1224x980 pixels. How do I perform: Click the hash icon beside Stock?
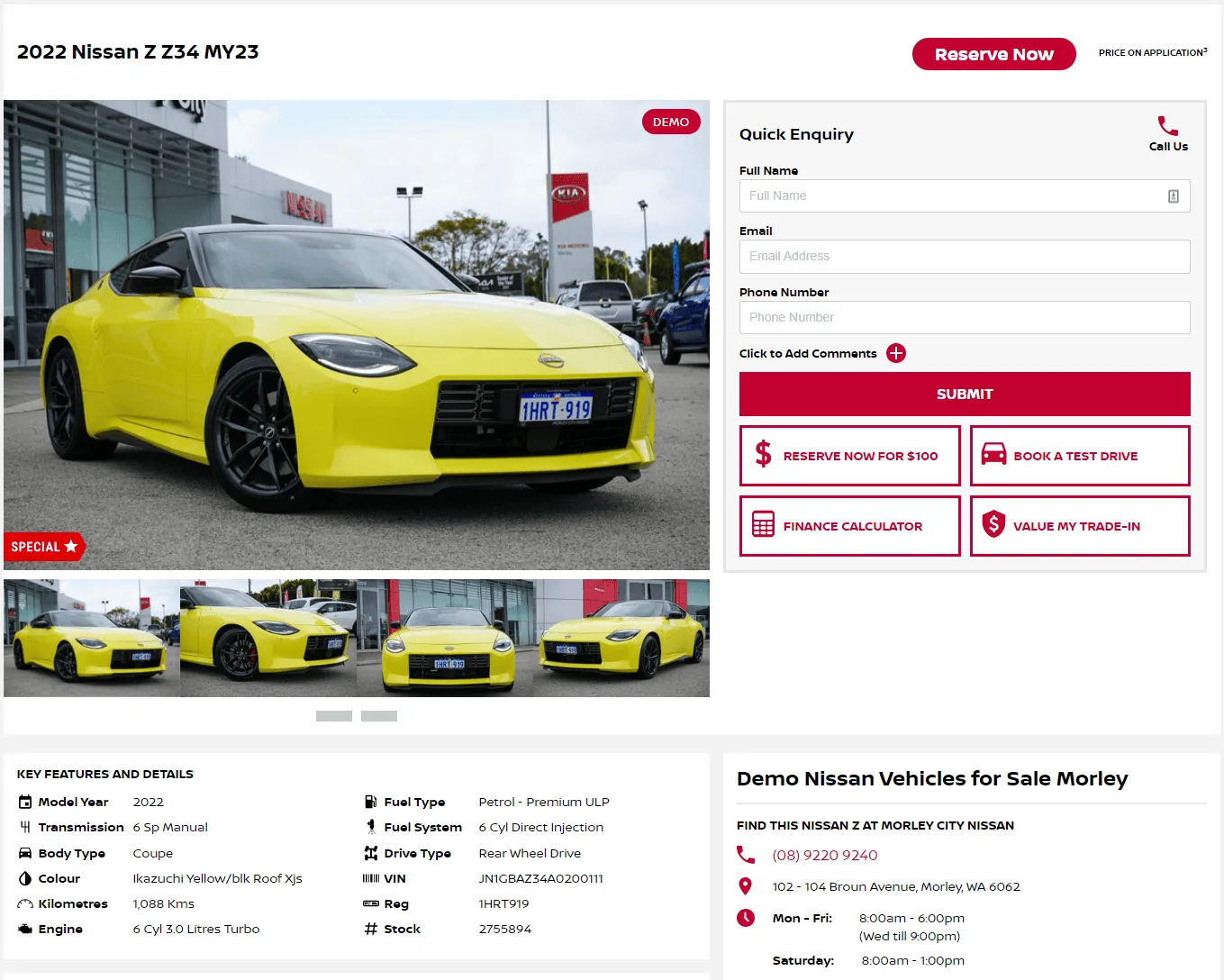coord(371,929)
